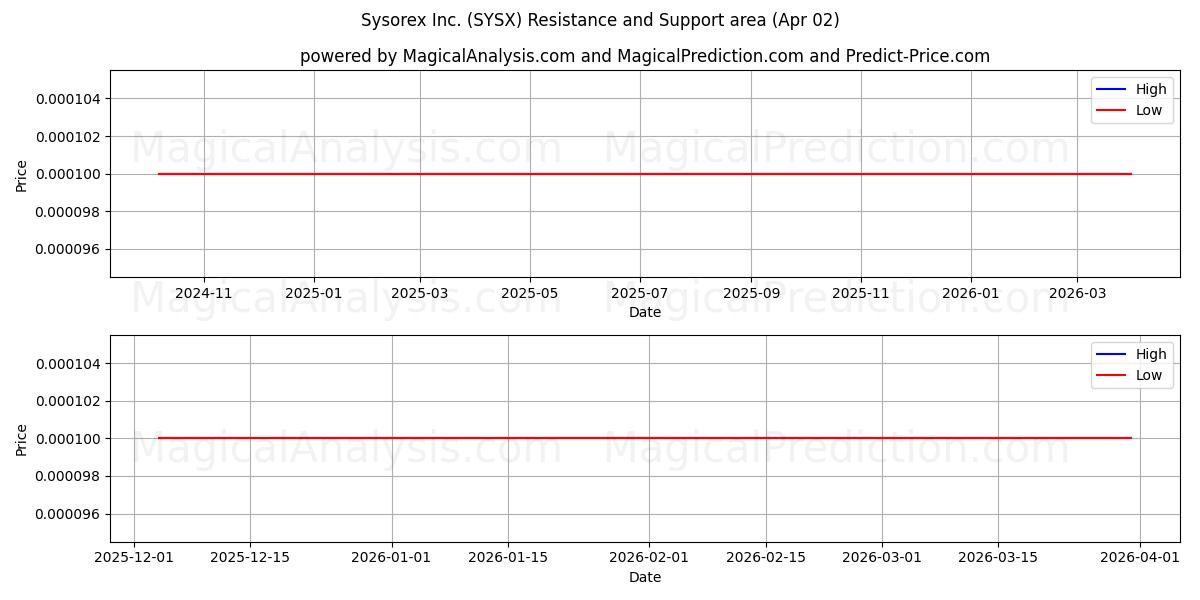Image resolution: width=1200 pixels, height=600 pixels.
Task: Click the chart title mentioning Sysorex Inc. (SYSX)
Action: (600, 20)
